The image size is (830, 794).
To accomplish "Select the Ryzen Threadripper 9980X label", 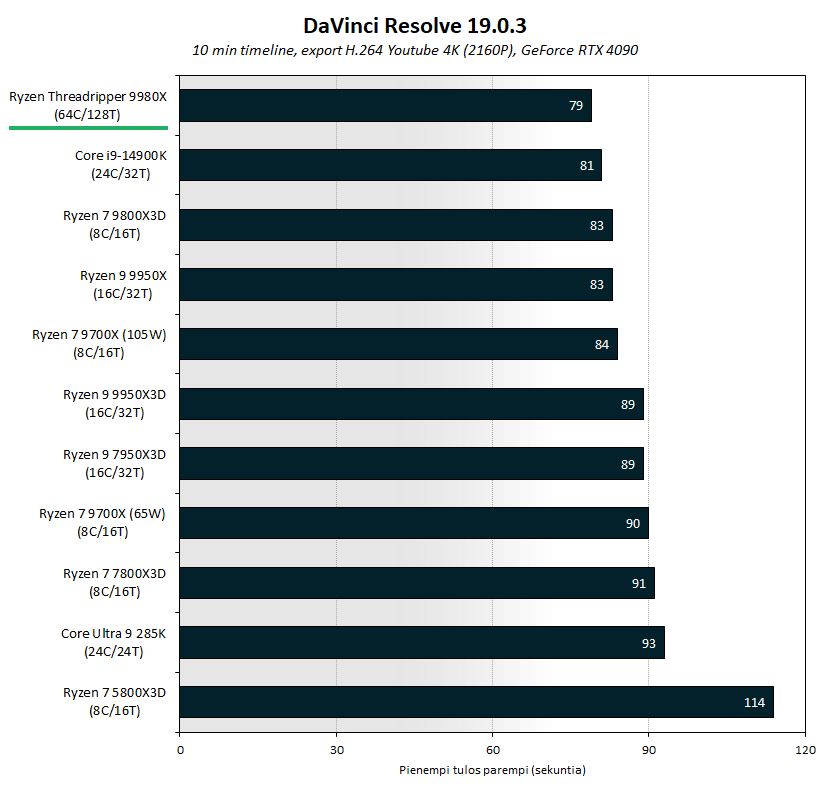I will click(88, 105).
